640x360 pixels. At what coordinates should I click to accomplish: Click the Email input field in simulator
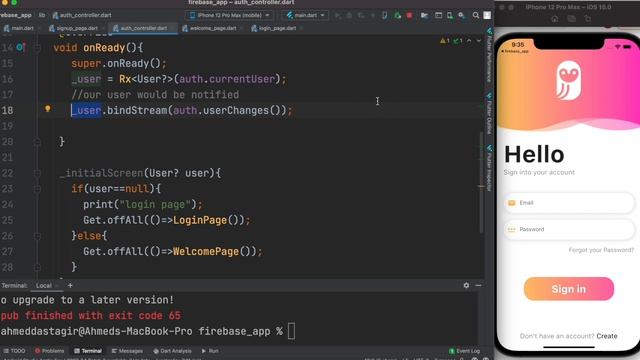click(569, 203)
